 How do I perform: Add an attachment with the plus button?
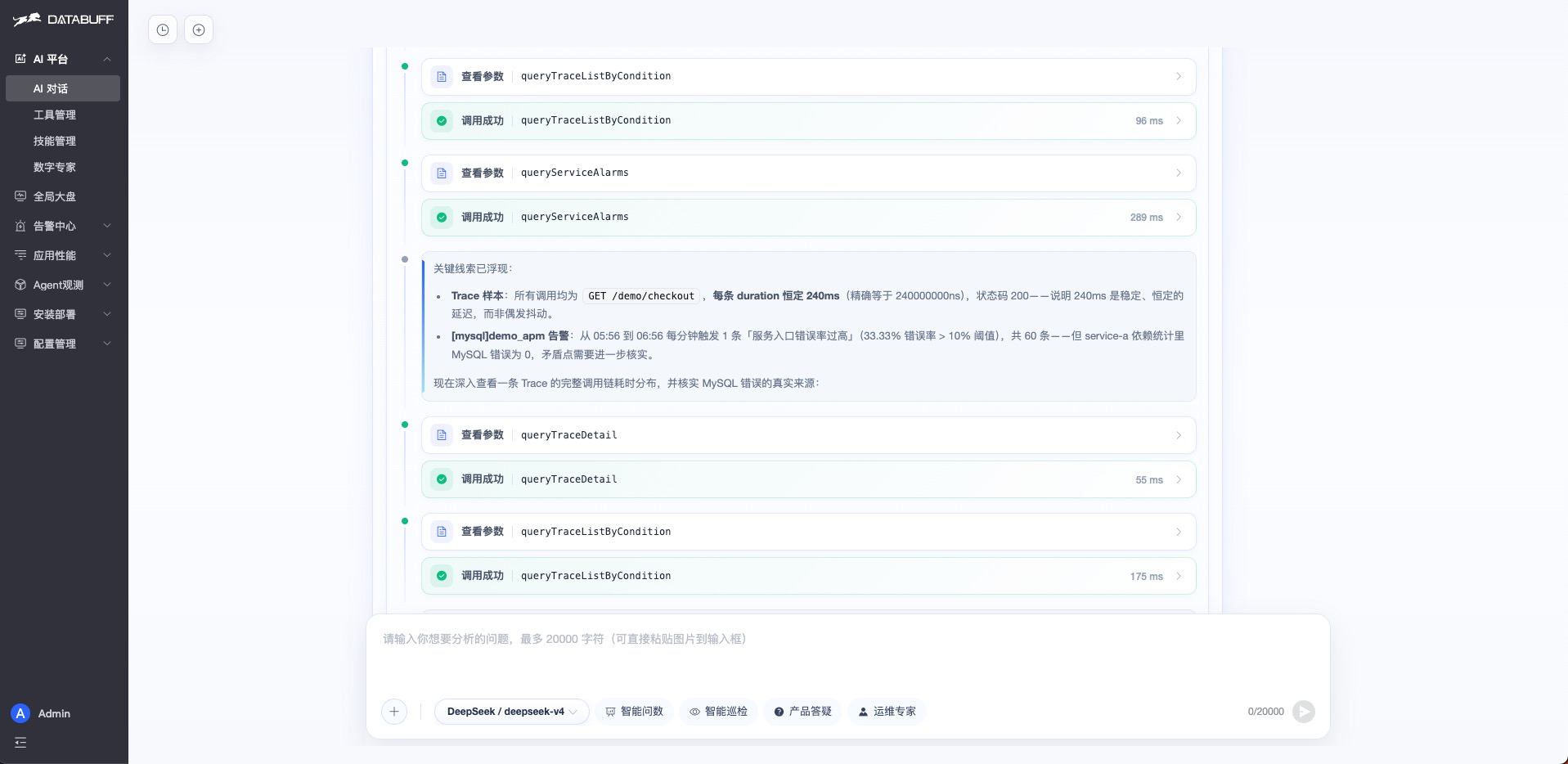coord(394,712)
